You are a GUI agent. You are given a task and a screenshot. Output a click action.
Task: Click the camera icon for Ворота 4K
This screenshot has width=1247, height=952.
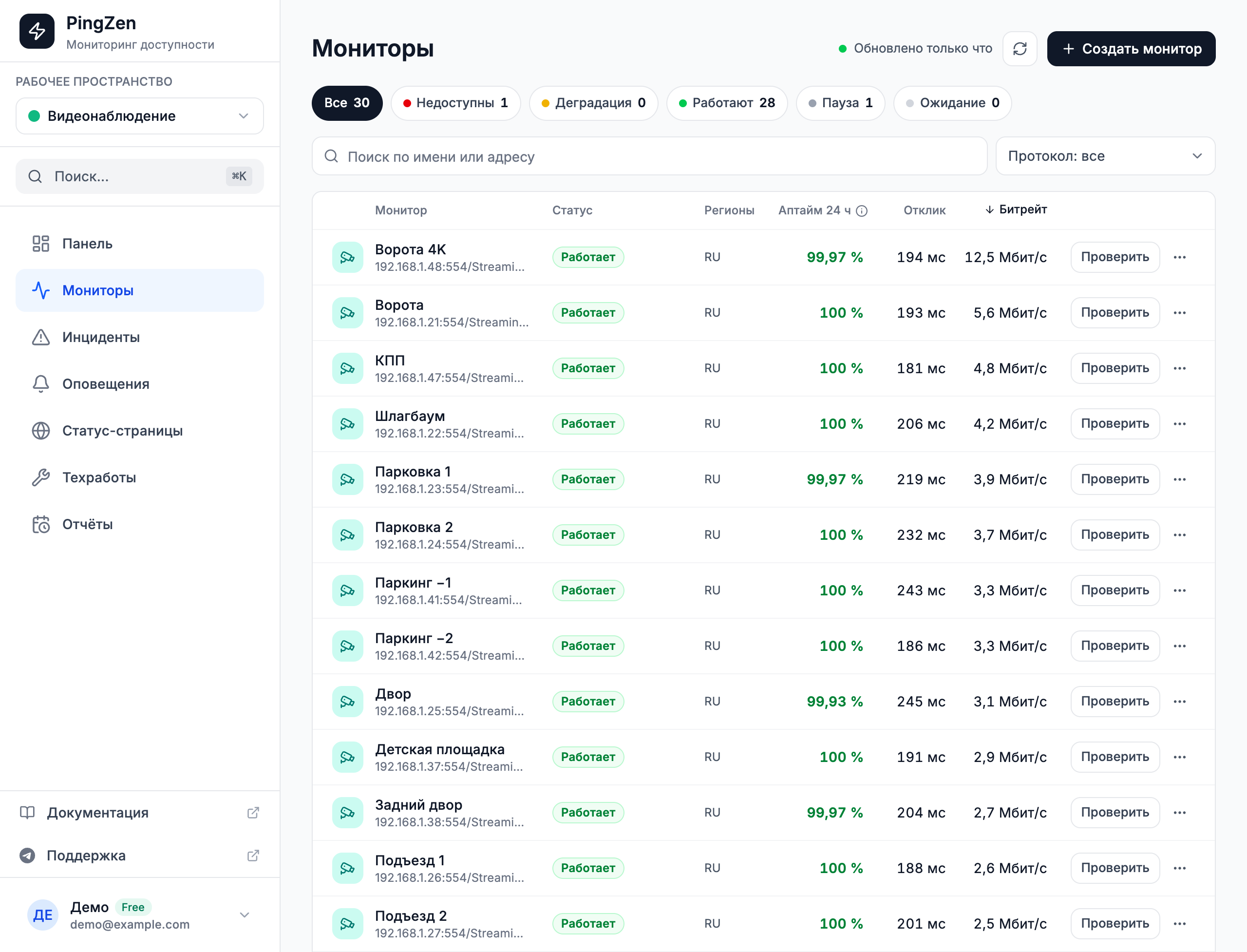[x=348, y=257]
